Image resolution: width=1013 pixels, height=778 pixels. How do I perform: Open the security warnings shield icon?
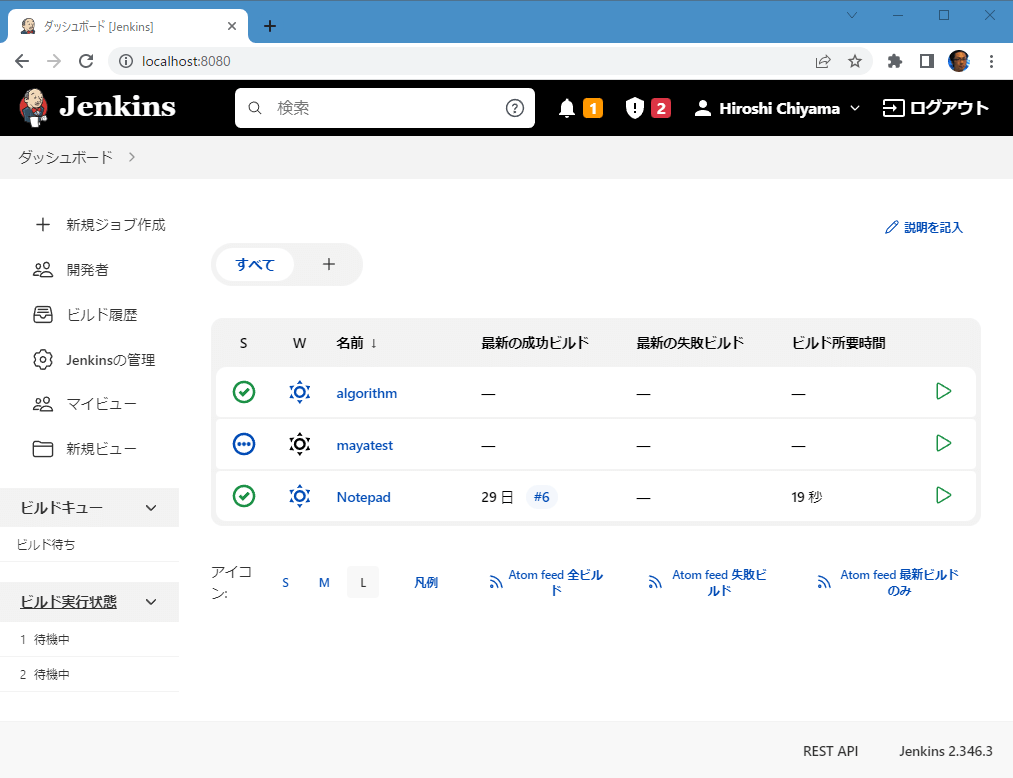point(634,108)
